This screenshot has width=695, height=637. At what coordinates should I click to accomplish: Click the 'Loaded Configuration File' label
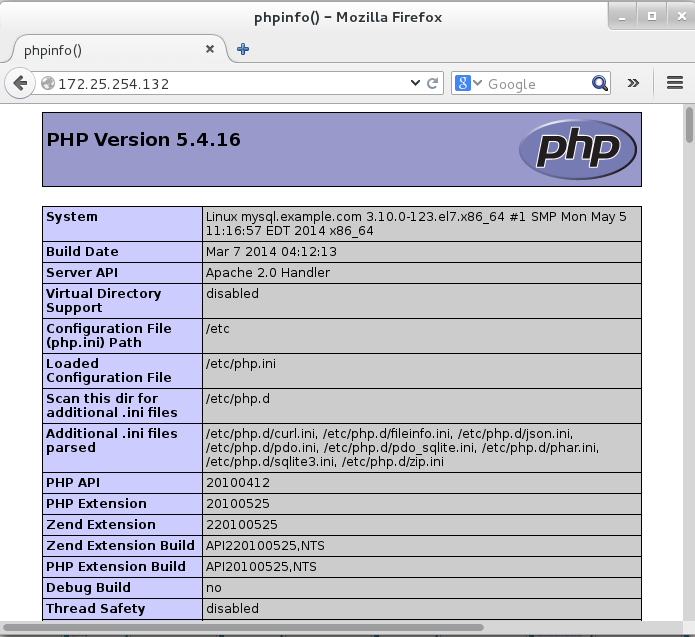(109, 371)
